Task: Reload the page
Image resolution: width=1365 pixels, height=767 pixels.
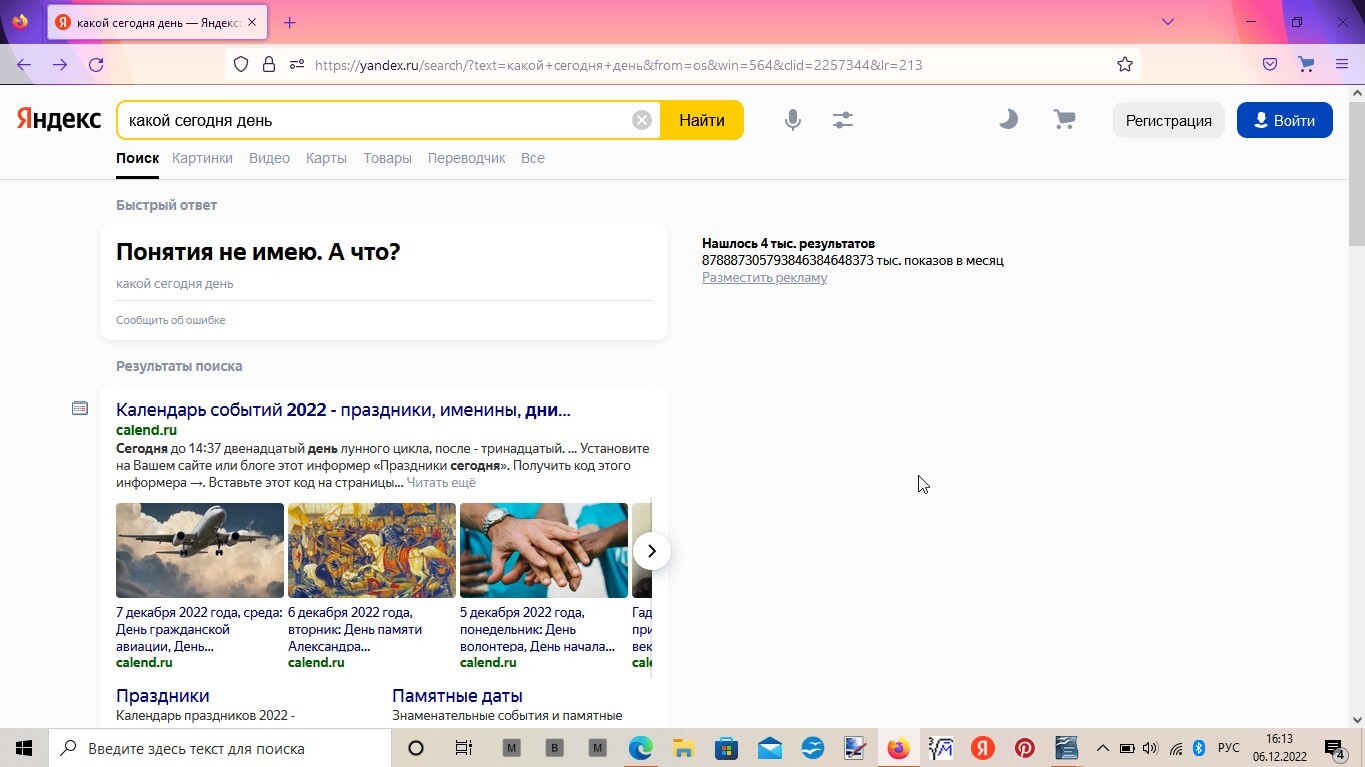Action: tap(96, 65)
